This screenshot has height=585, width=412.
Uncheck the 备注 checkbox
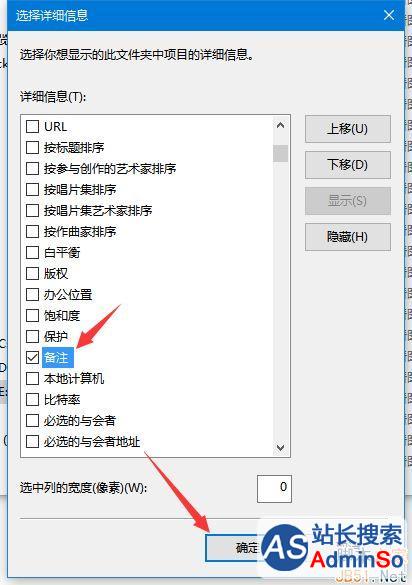pyautogui.click(x=32, y=357)
